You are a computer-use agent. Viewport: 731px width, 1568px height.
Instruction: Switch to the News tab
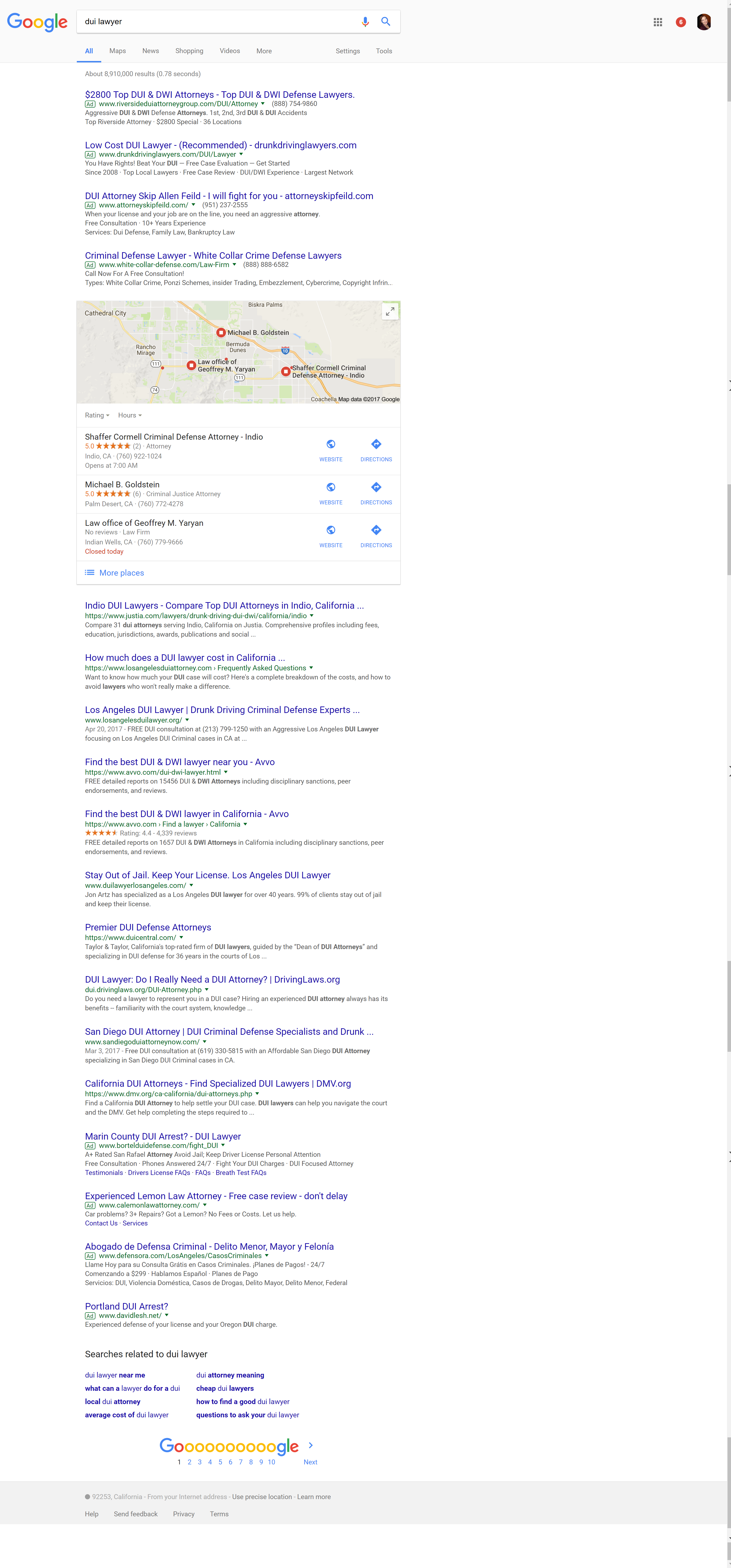150,51
